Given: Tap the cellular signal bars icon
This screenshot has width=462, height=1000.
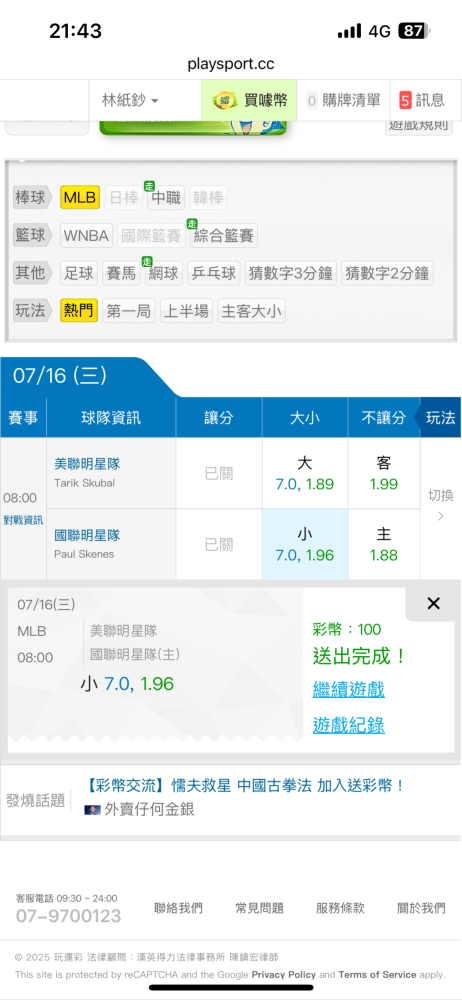Looking at the screenshot, I should (x=349, y=31).
